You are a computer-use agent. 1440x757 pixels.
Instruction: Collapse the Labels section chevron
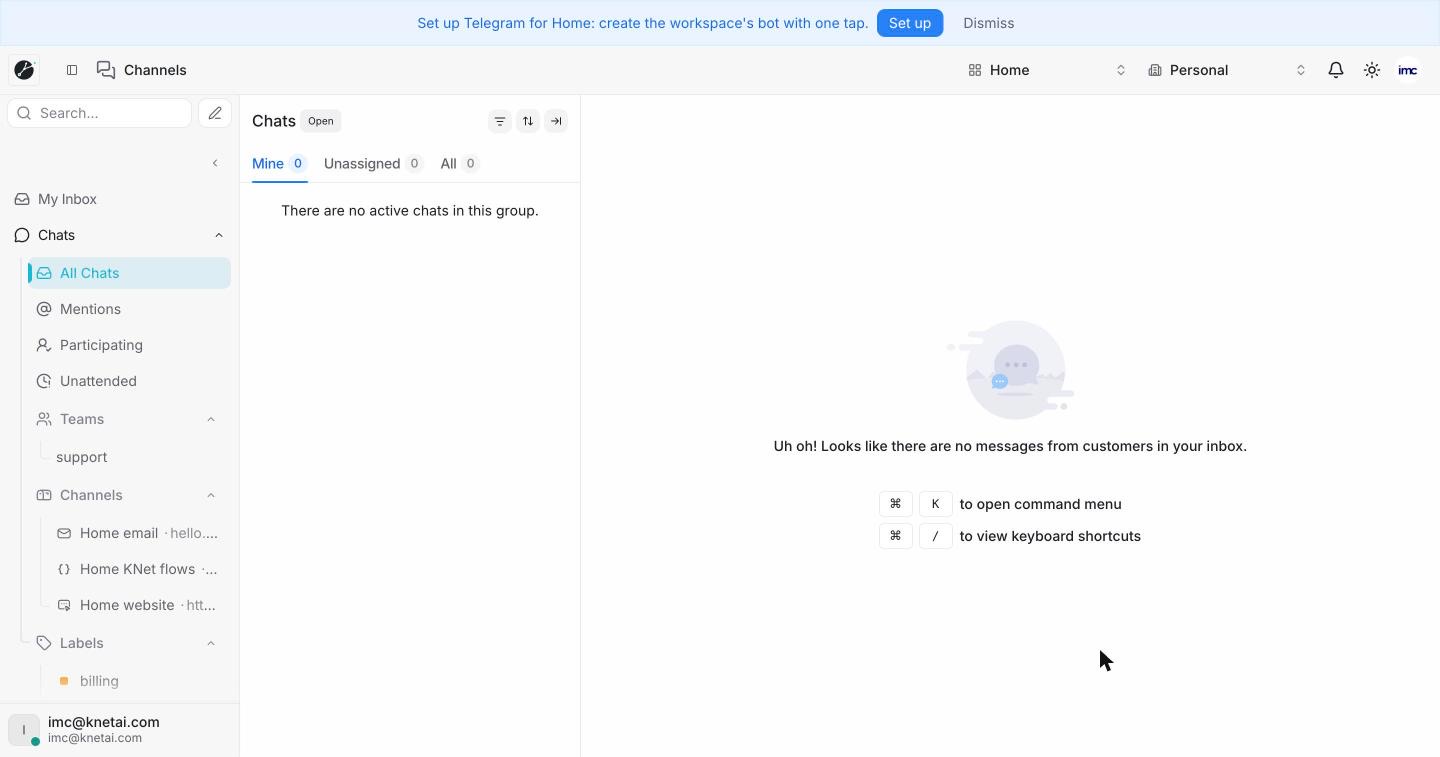pyautogui.click(x=211, y=643)
